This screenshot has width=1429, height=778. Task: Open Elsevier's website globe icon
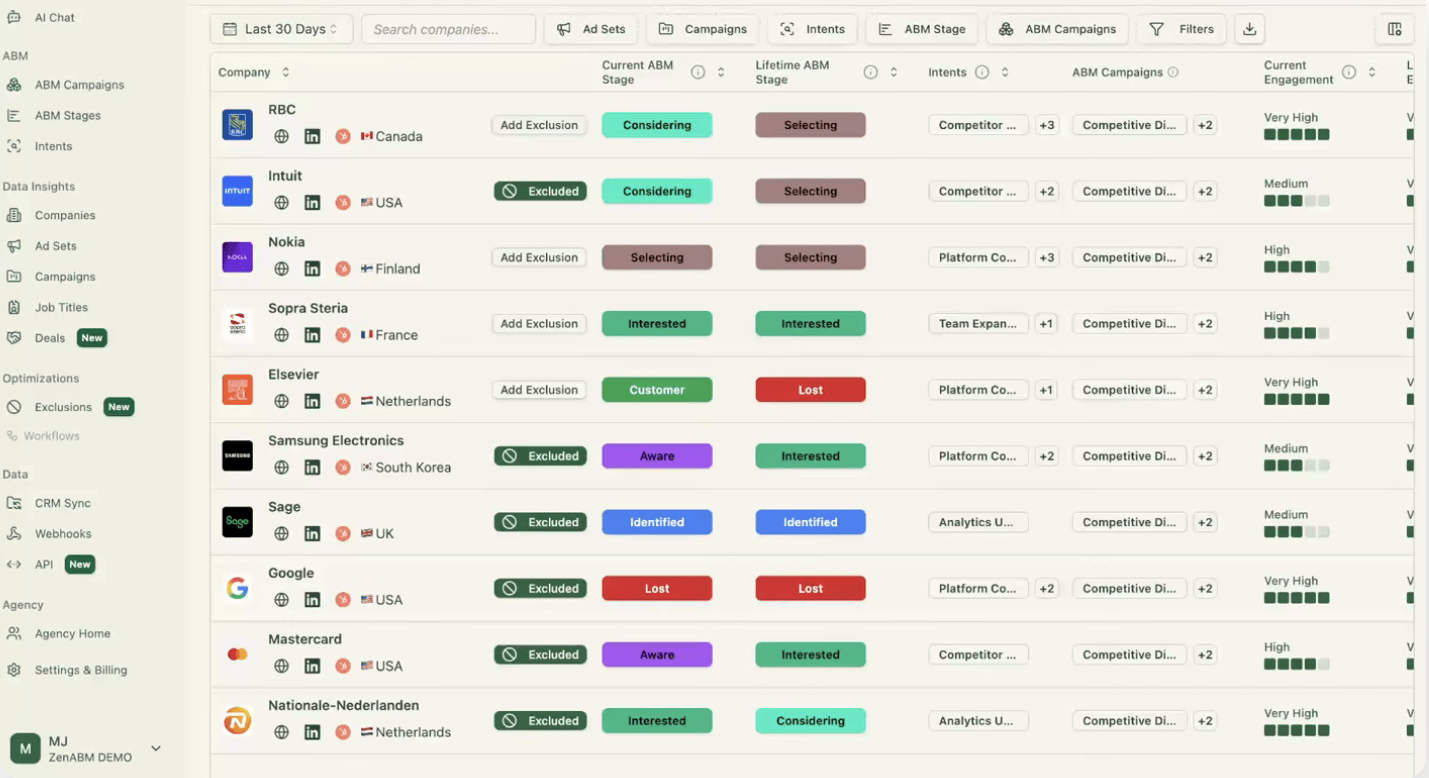(x=282, y=401)
